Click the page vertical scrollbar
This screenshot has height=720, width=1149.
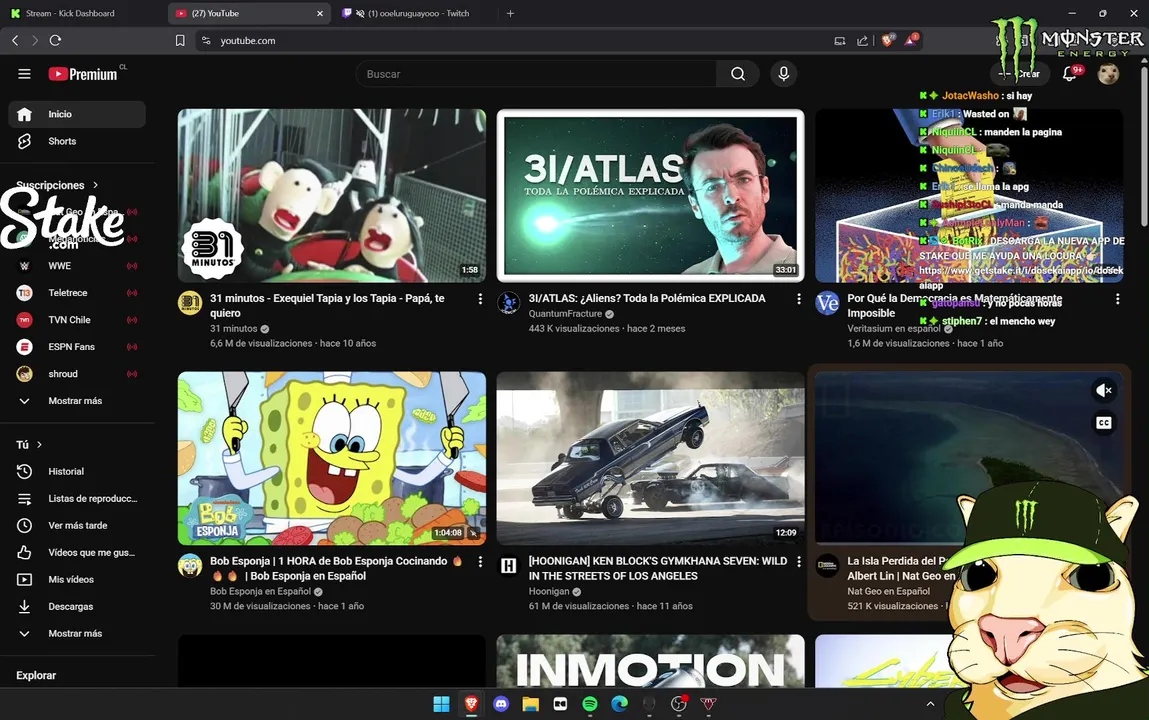1145,146
